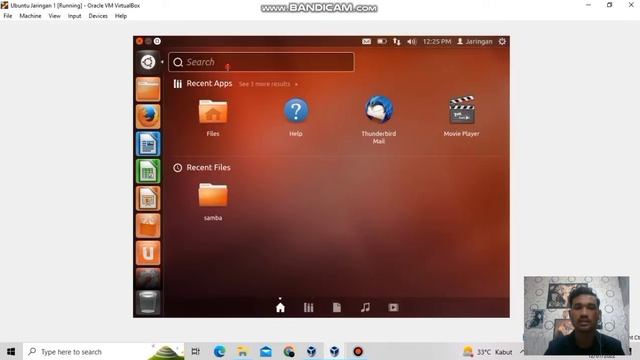Open Mail app from taskbar

click(266, 351)
